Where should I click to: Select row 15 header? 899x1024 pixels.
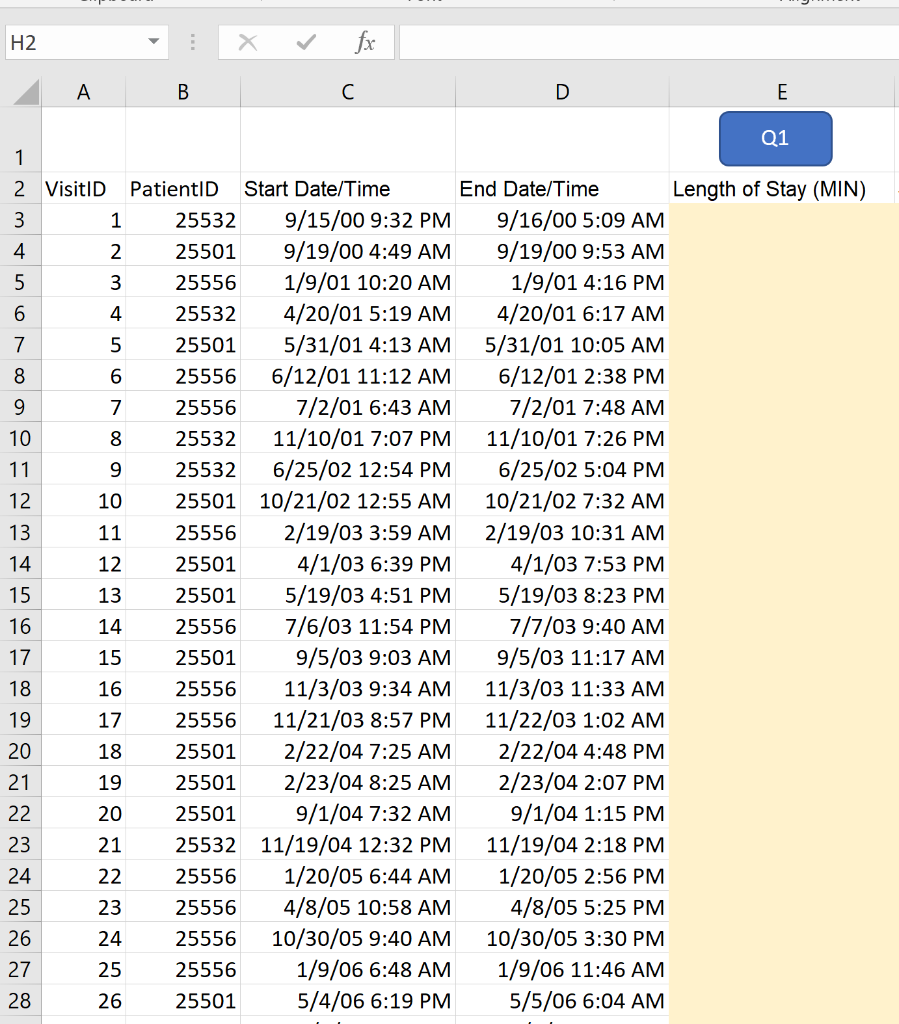[18, 595]
